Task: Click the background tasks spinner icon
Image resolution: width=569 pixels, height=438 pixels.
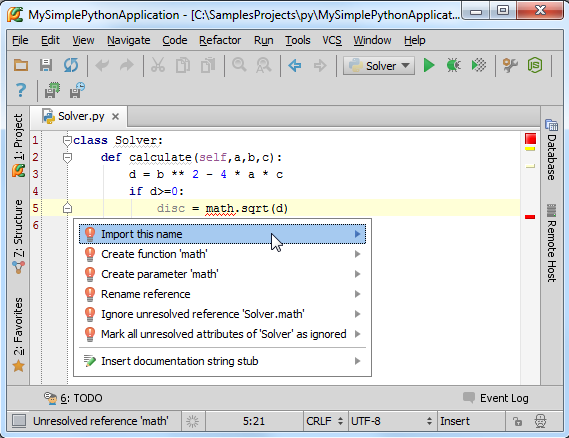Action: coord(193,421)
